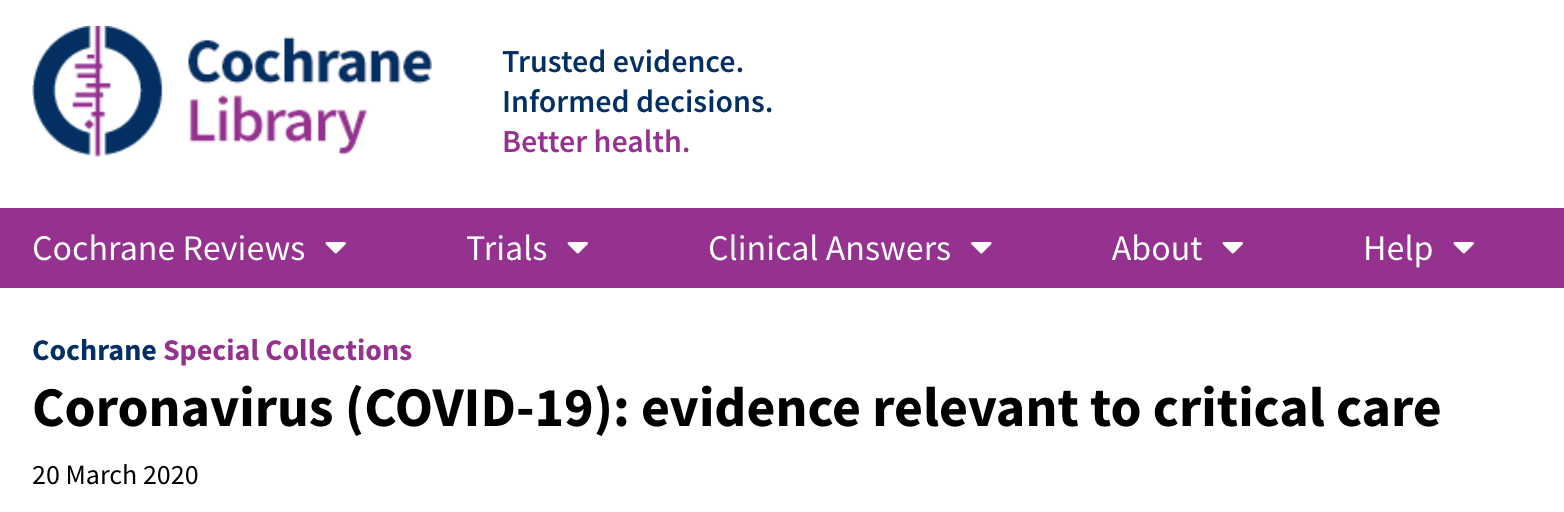The width and height of the screenshot is (1564, 512).
Task: Open the About menu
Action: click(1157, 248)
